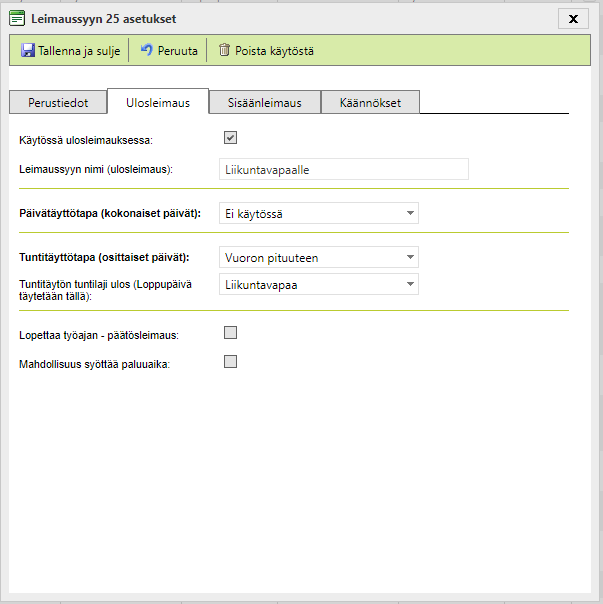The image size is (603, 604).
Task: Click the green window icon in title bar
Action: (x=17, y=18)
